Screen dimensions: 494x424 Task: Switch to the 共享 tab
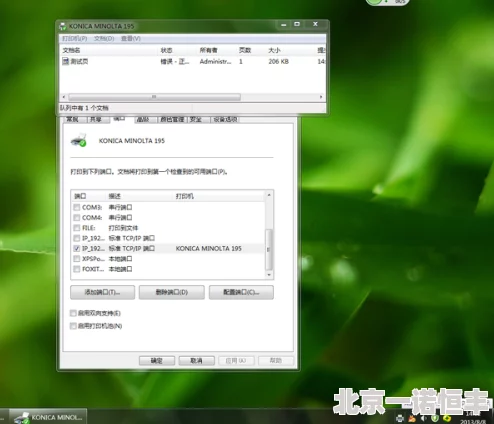tap(96, 119)
